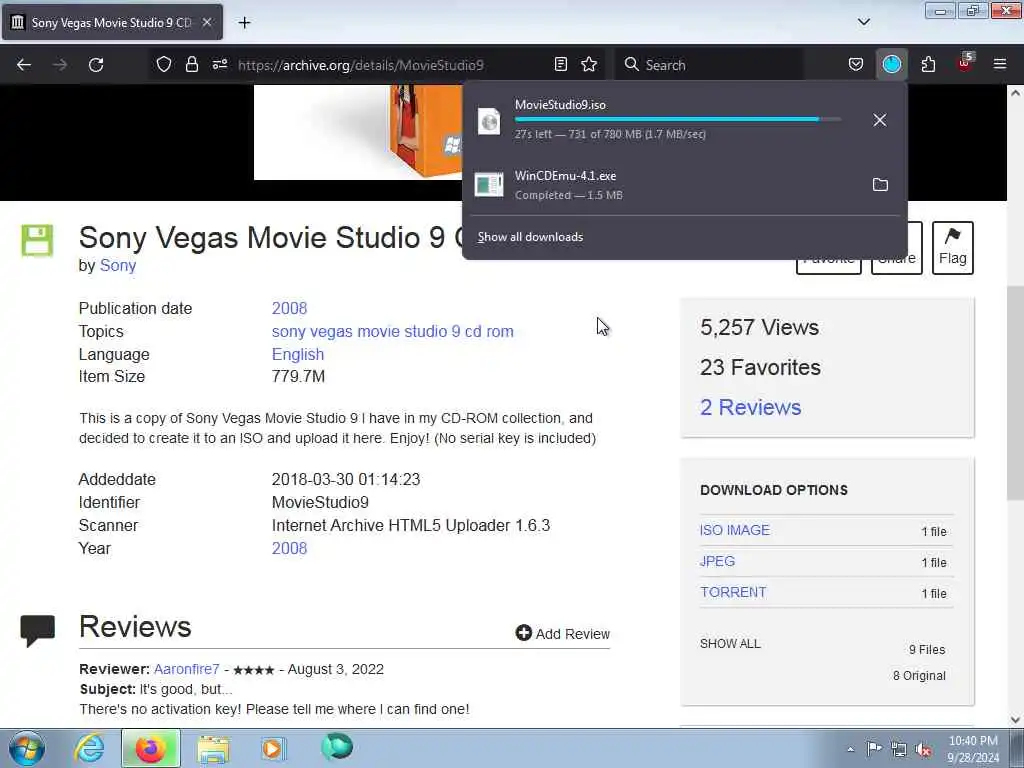
Task: Open topic sony vegas movie studio 9 cd rom
Action: (392, 331)
